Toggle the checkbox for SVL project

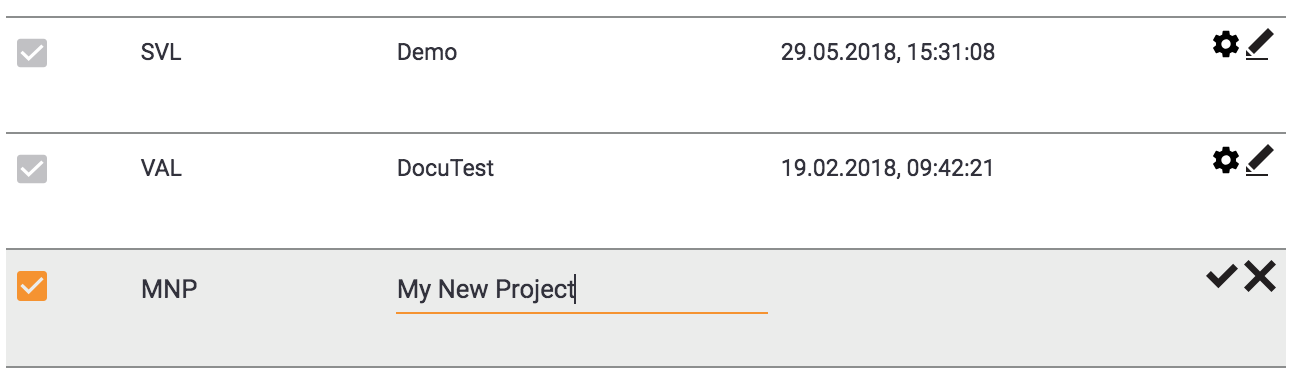pyautogui.click(x=32, y=53)
